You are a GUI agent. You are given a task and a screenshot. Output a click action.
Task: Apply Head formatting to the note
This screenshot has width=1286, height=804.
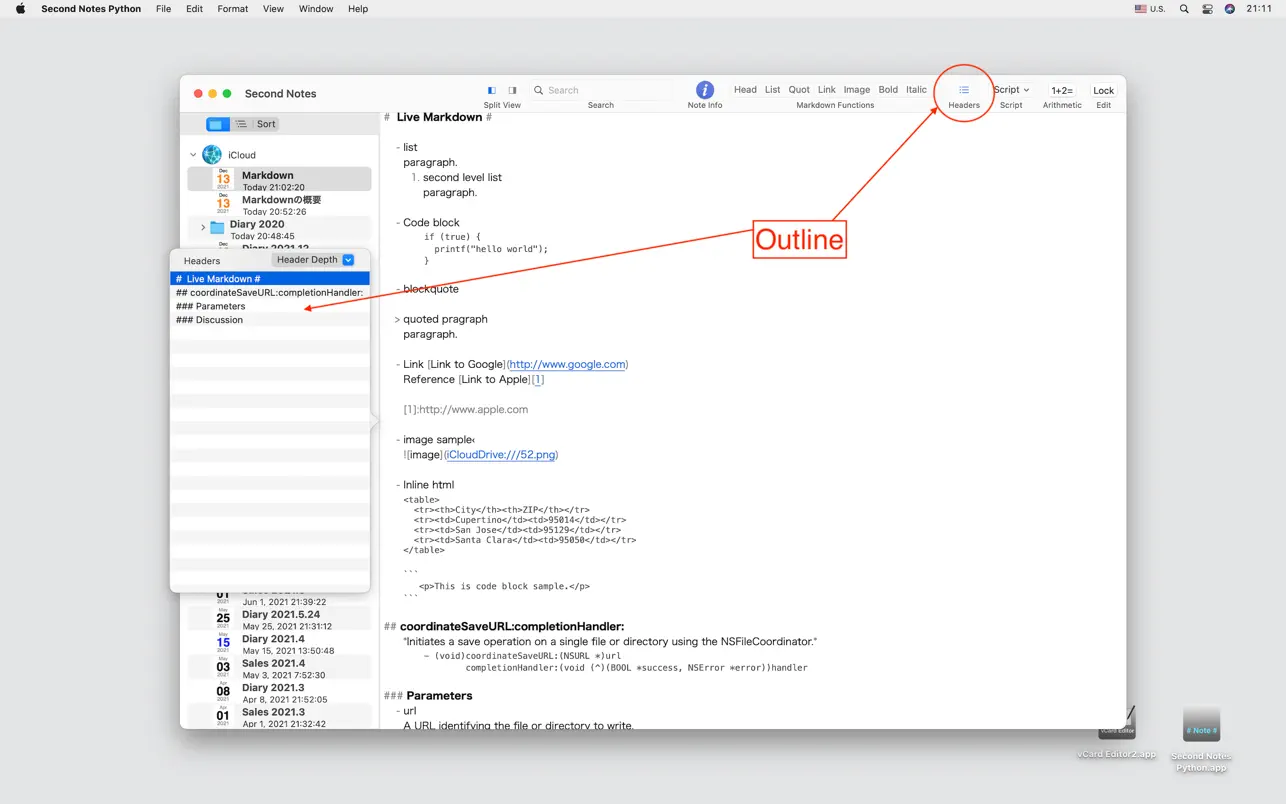click(x=745, y=89)
